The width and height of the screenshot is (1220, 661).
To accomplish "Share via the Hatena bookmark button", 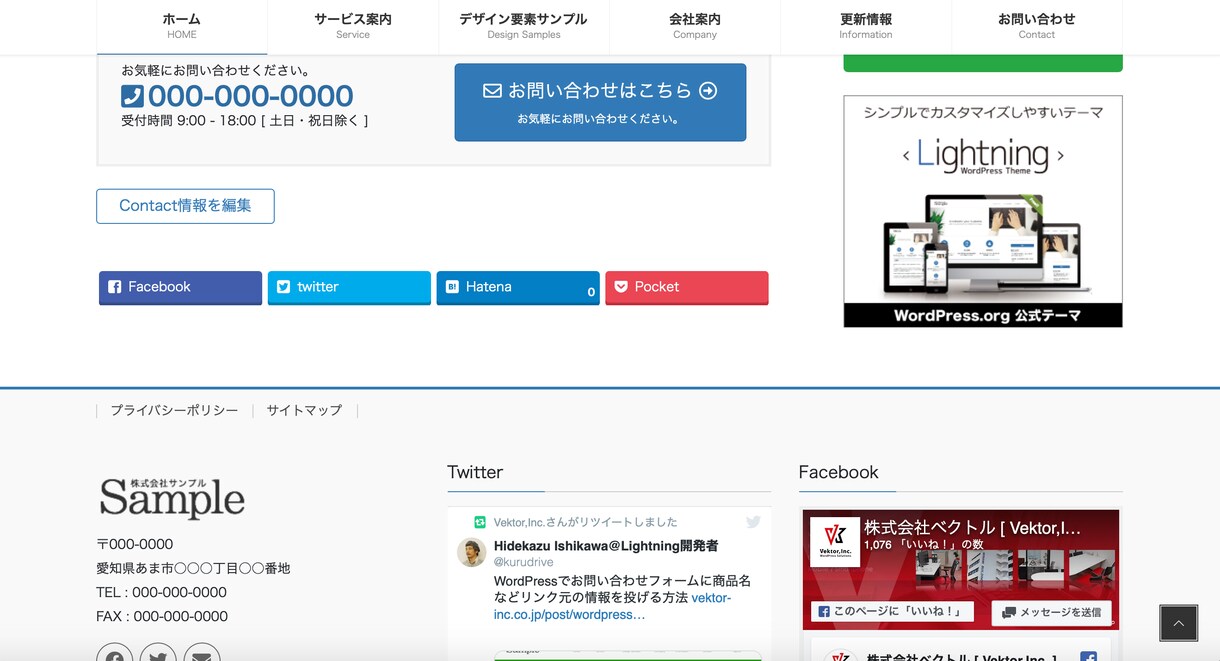I will pos(518,287).
